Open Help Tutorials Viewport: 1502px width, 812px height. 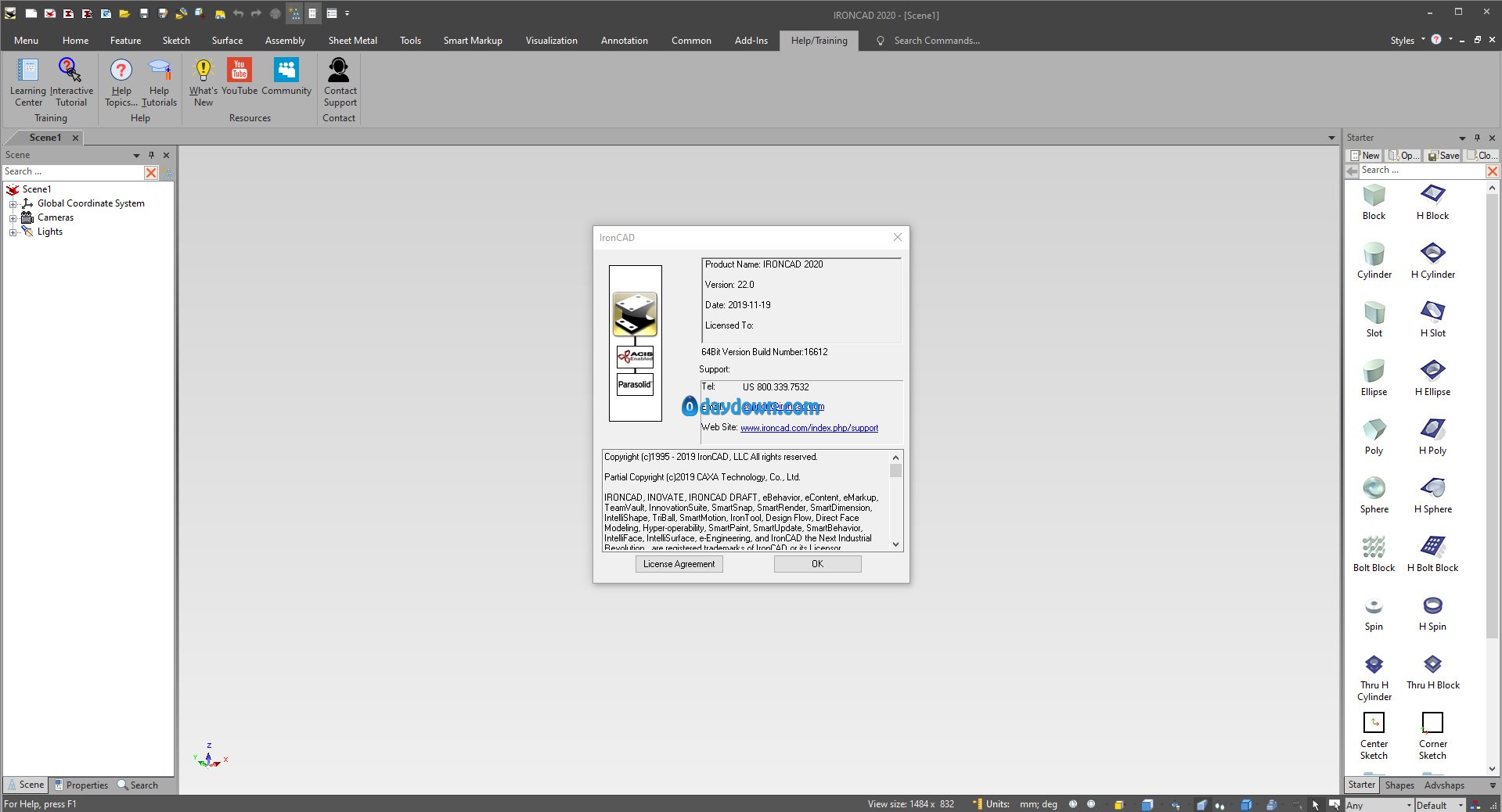point(159,81)
